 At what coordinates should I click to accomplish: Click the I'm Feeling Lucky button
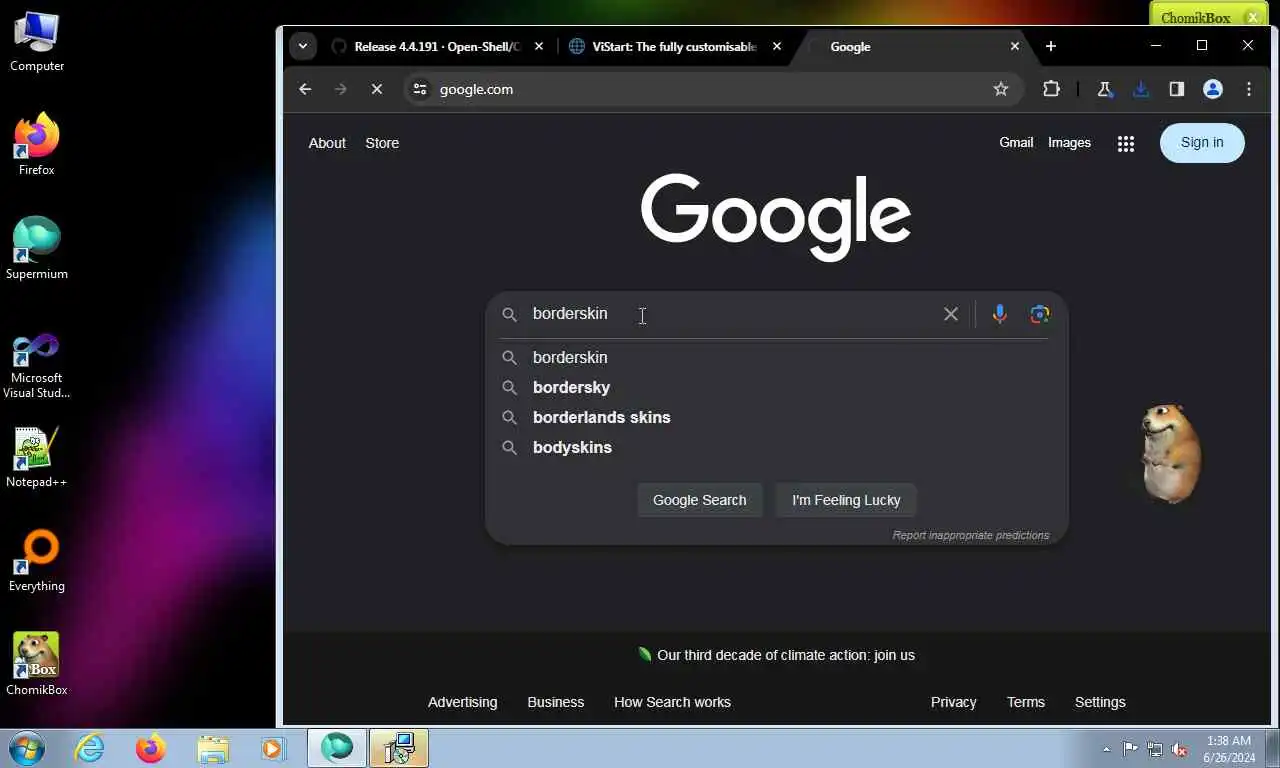point(846,500)
